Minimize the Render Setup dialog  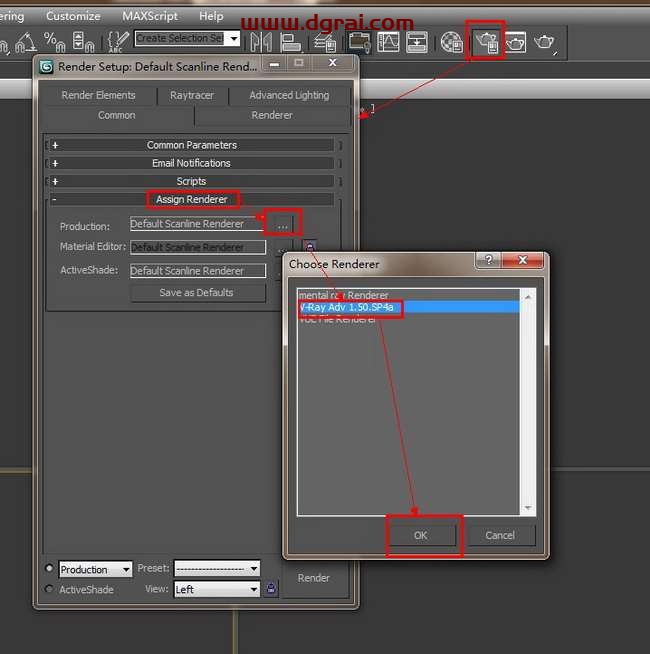coord(275,64)
